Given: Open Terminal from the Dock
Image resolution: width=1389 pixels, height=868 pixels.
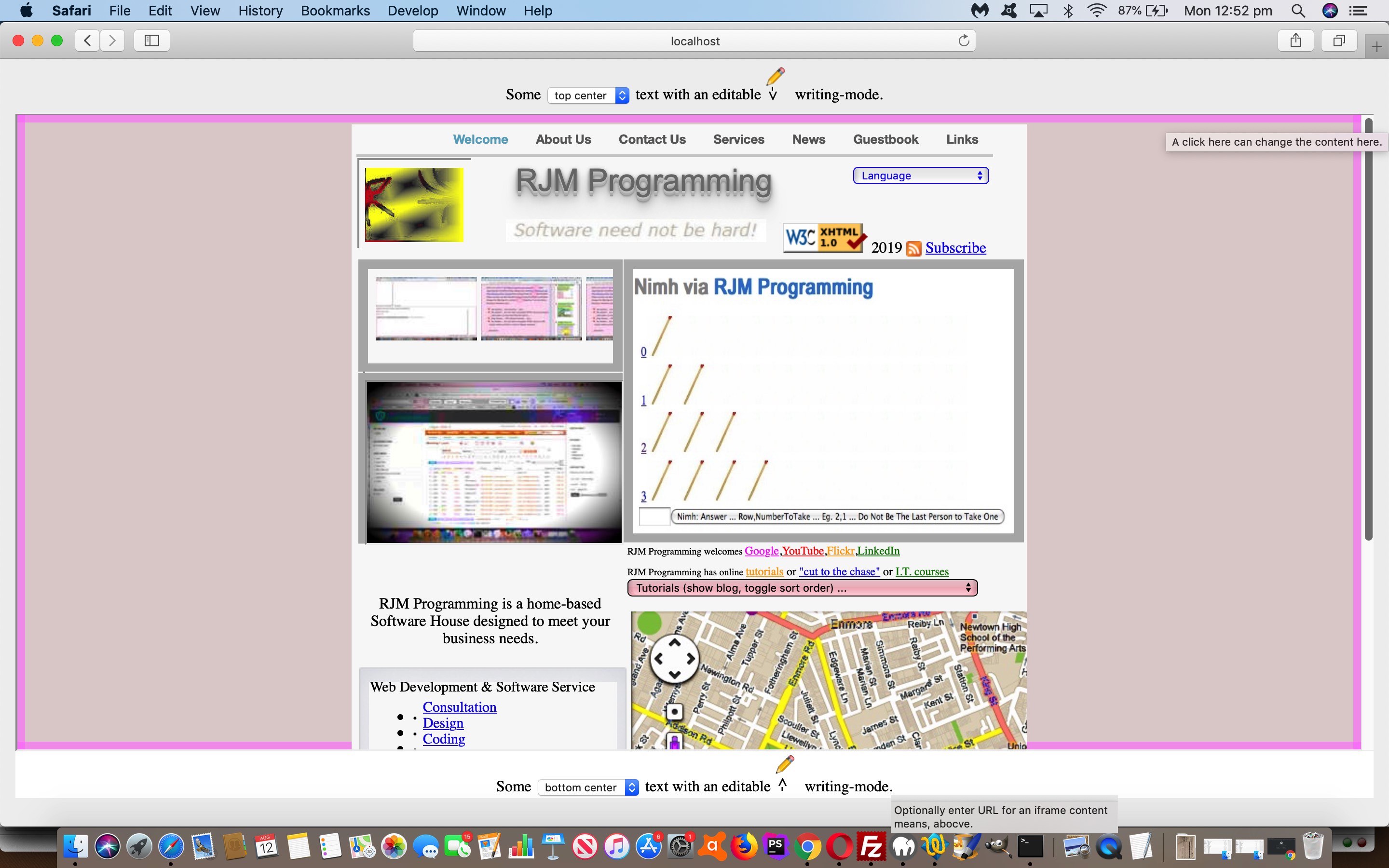Looking at the screenshot, I should coord(1030,847).
